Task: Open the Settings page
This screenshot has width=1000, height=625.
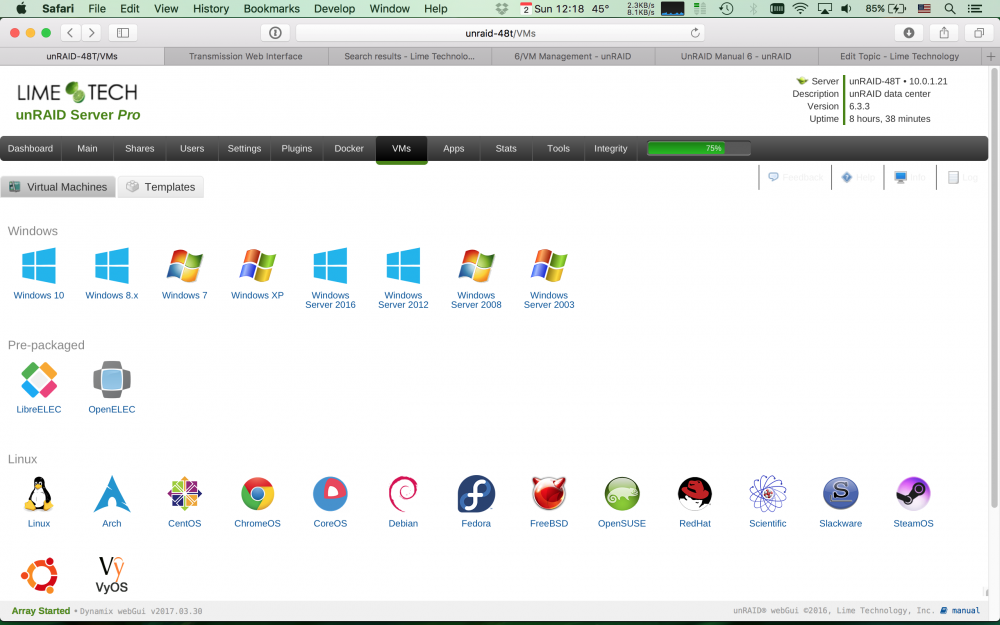Action: 244,149
